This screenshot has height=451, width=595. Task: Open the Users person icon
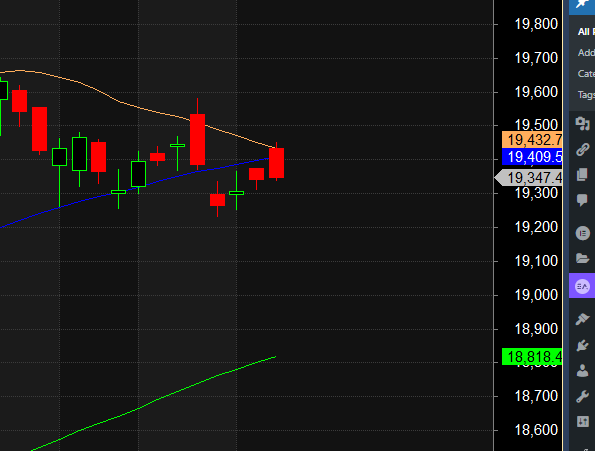(582, 371)
